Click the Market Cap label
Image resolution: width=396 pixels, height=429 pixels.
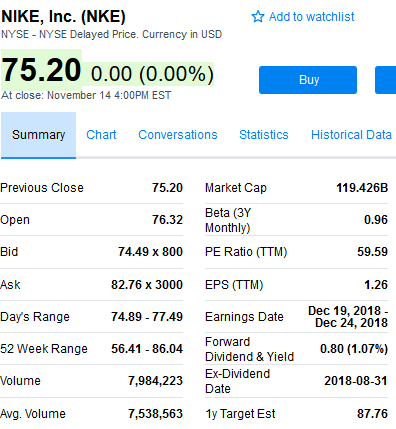tap(236, 188)
